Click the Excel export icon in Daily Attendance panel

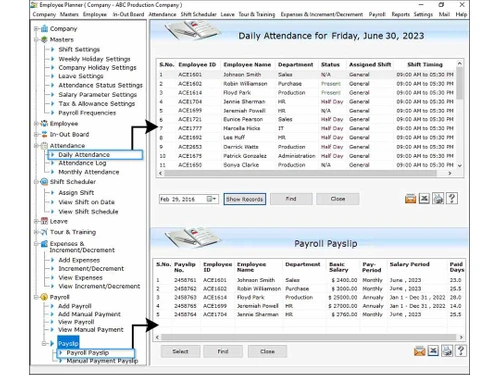[424, 198]
